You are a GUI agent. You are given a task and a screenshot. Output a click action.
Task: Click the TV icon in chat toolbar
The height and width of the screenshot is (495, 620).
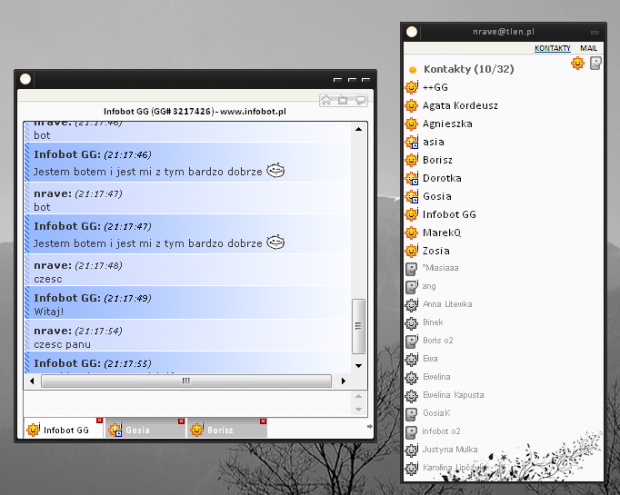click(x=343, y=100)
